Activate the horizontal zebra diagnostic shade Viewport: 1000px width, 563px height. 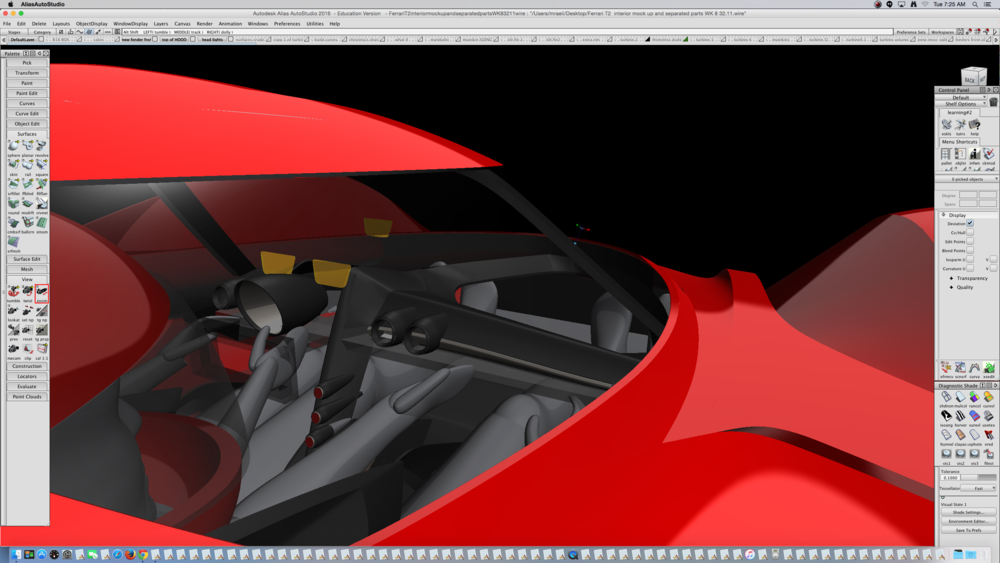(x=960, y=417)
